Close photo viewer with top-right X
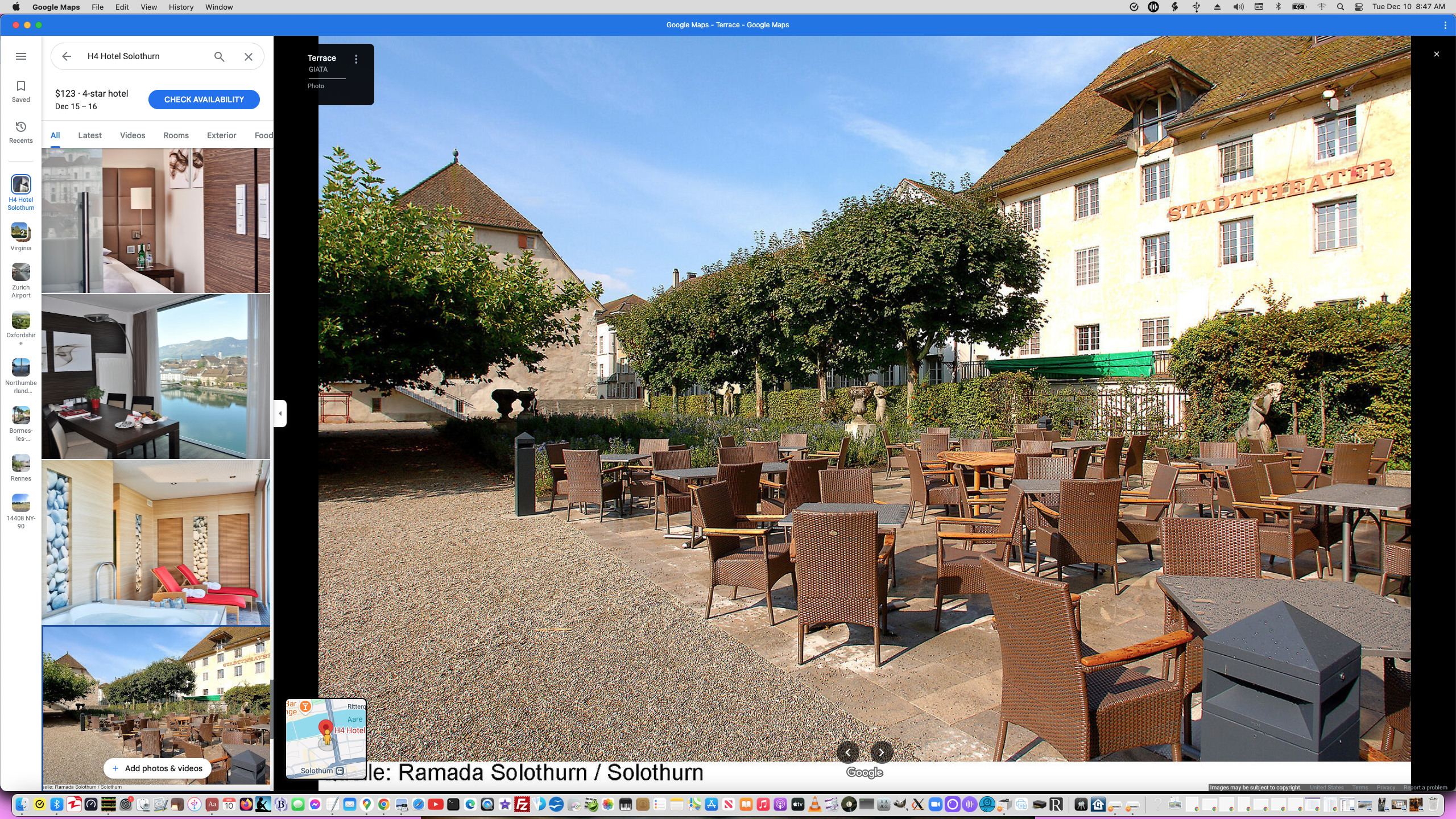The width and height of the screenshot is (1456, 819). pyautogui.click(x=1436, y=54)
